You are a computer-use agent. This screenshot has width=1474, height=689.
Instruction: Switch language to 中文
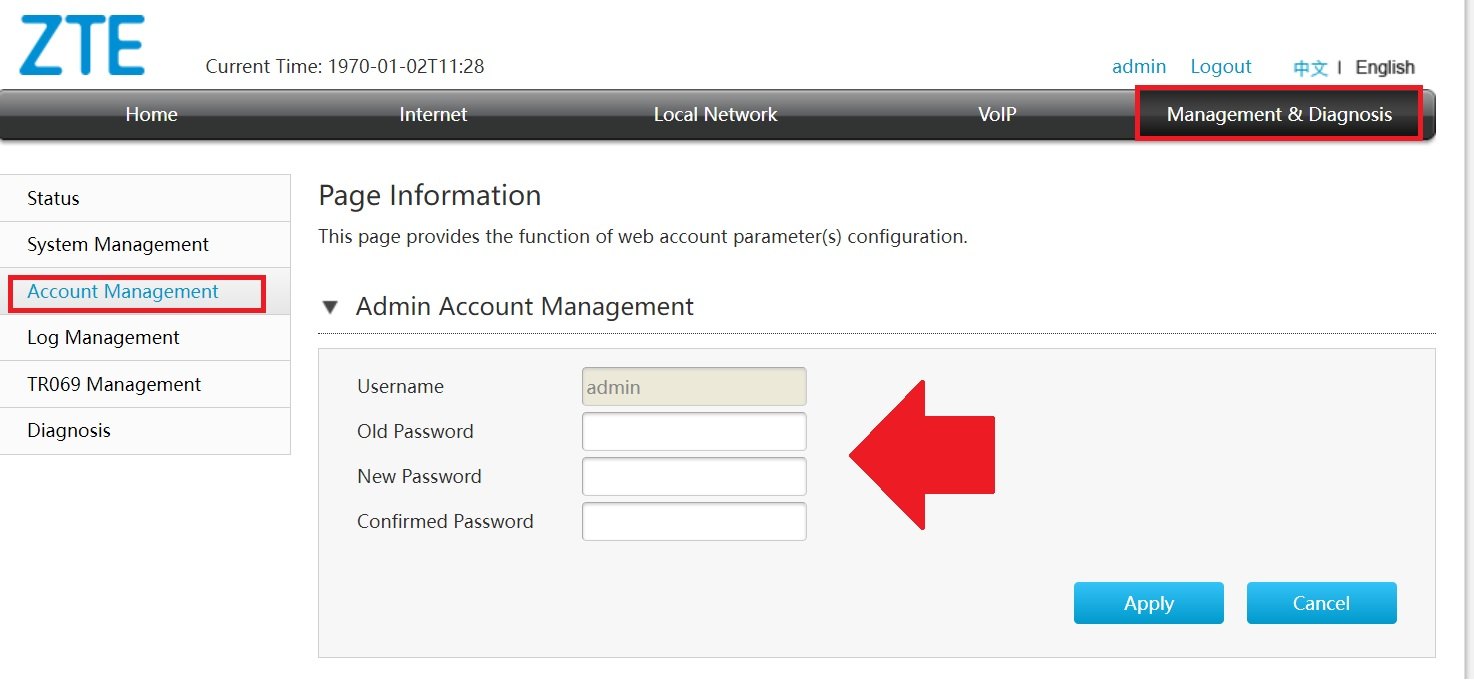point(1310,68)
